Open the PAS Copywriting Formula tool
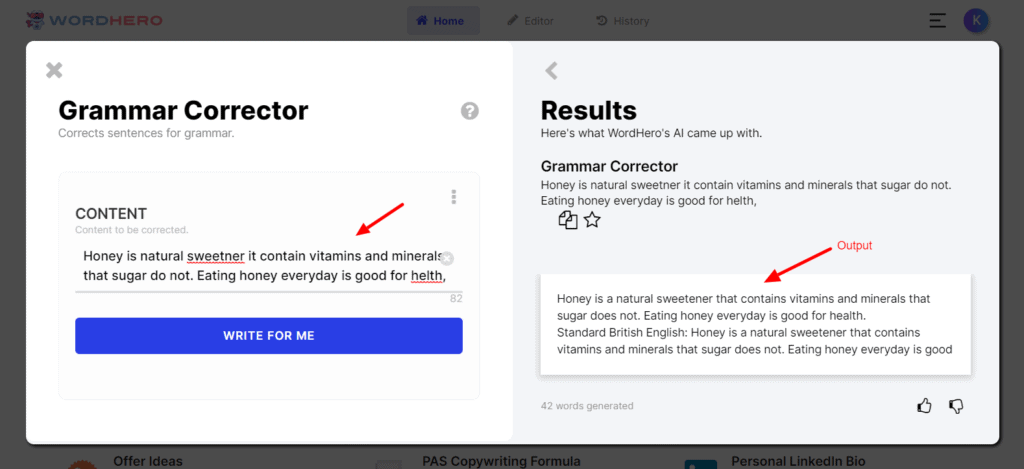 pyautogui.click(x=502, y=462)
